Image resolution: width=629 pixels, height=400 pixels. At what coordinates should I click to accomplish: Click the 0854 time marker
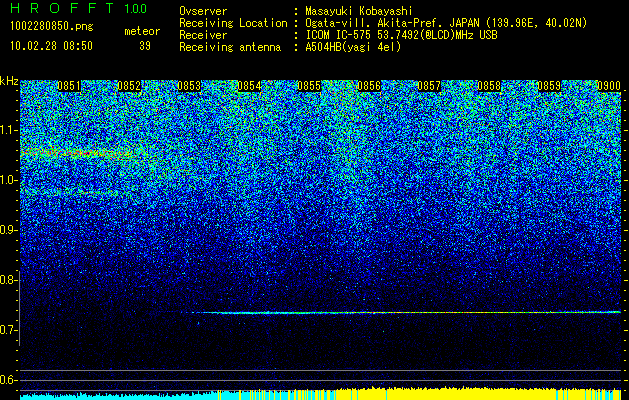pos(249,86)
